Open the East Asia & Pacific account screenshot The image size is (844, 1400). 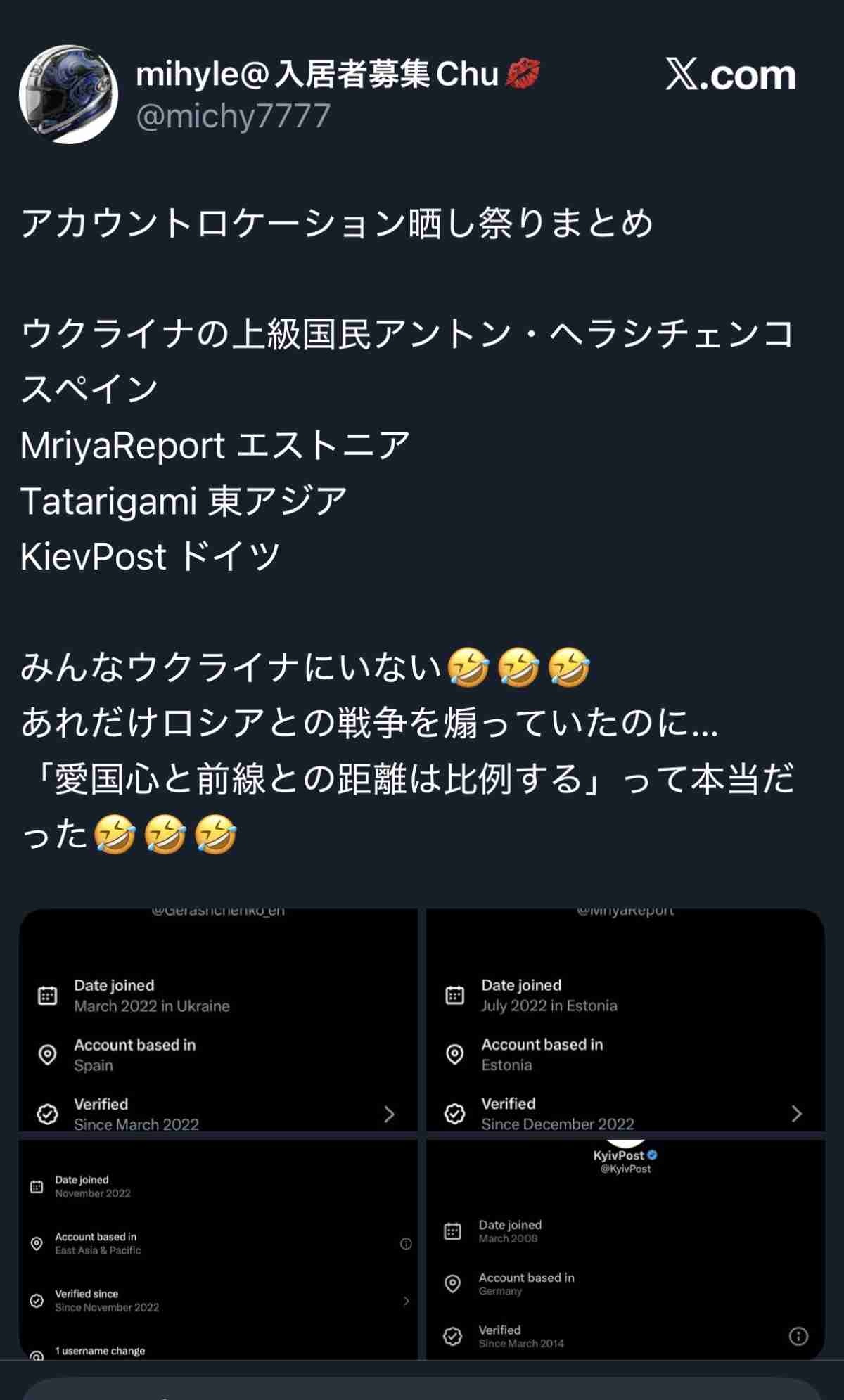click(x=218, y=1250)
